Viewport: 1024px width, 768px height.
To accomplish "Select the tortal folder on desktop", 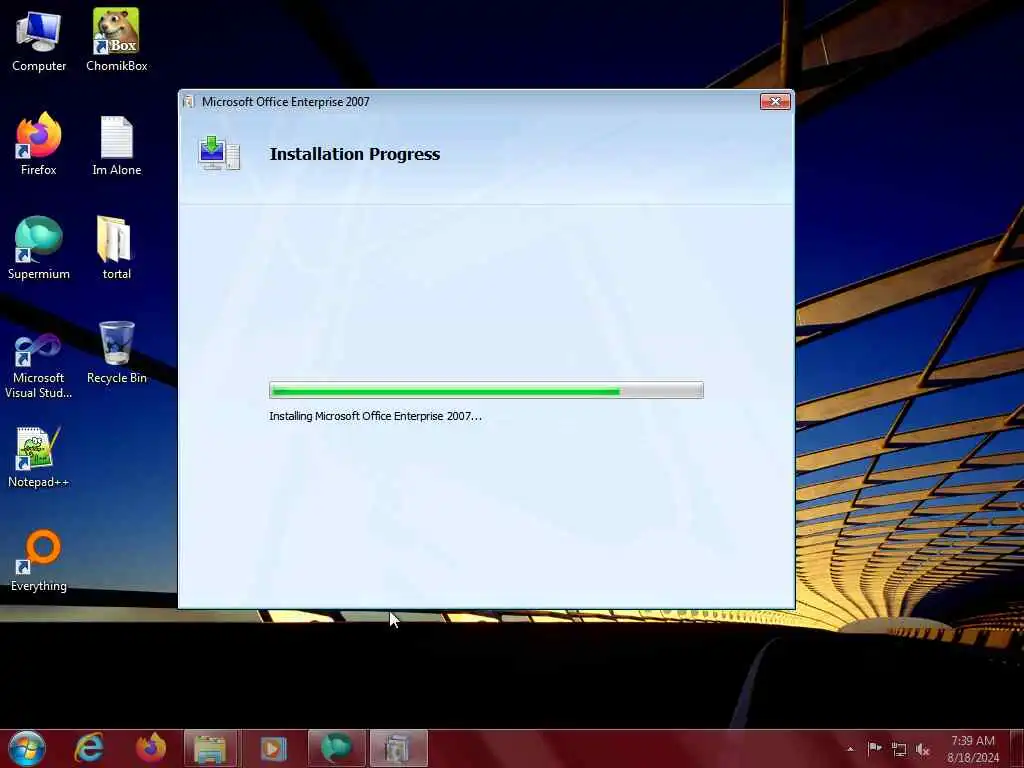I will [116, 249].
